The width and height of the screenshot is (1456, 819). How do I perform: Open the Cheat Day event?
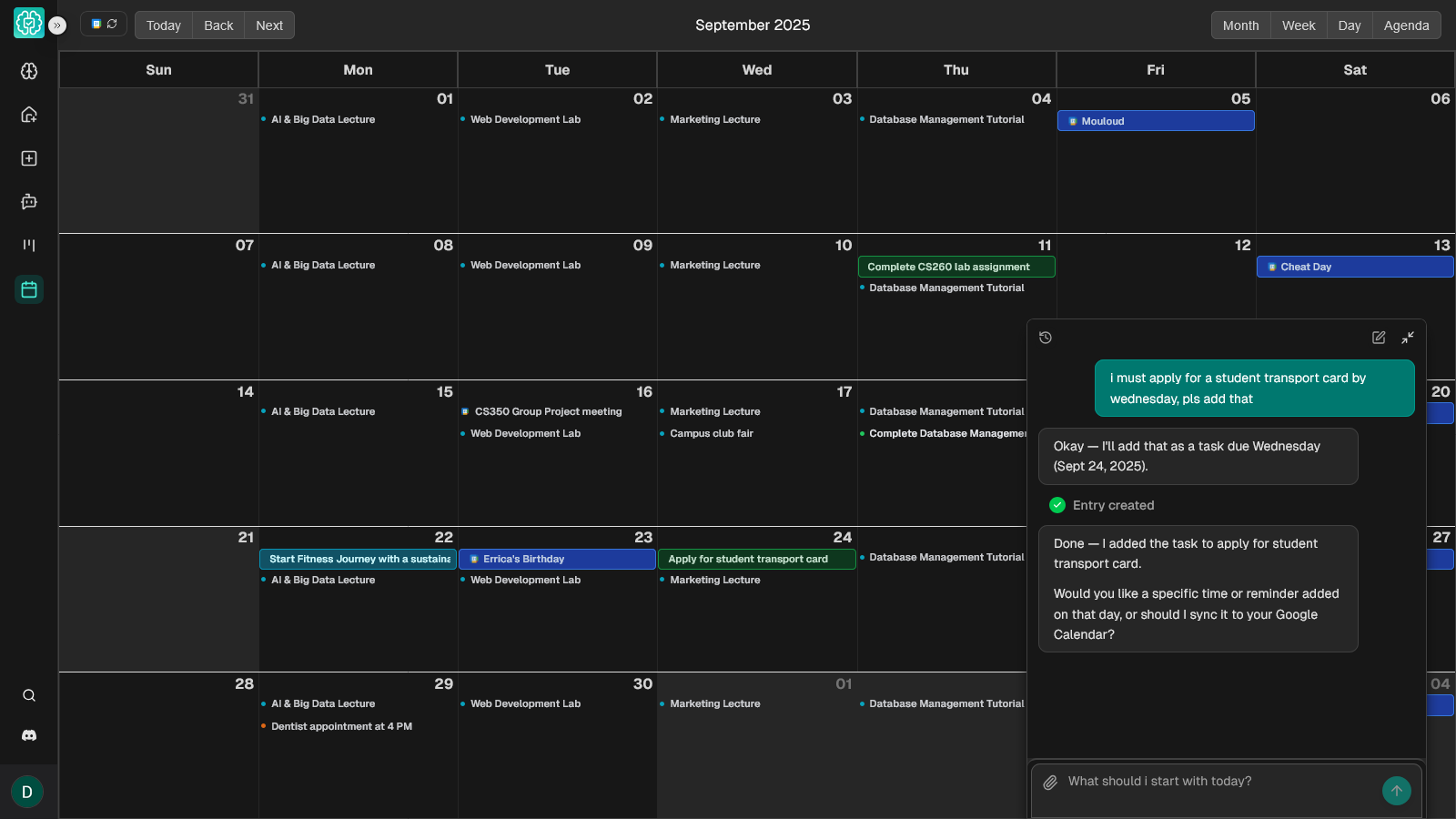pyautogui.click(x=1355, y=267)
